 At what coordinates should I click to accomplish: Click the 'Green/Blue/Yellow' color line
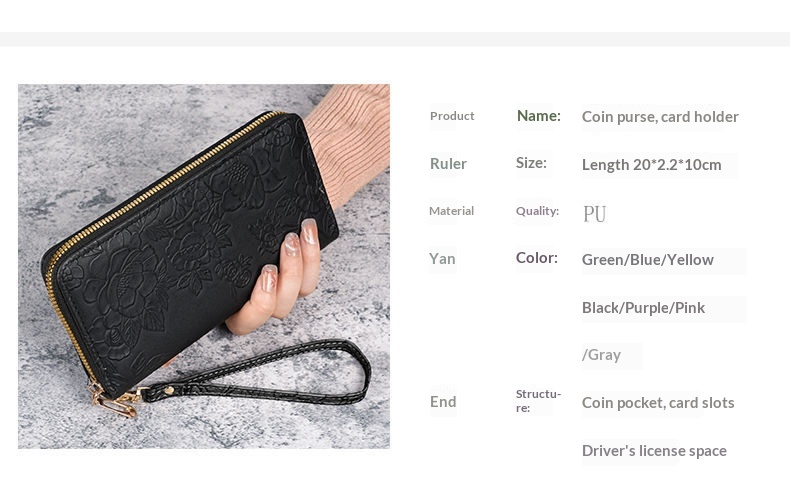click(647, 260)
